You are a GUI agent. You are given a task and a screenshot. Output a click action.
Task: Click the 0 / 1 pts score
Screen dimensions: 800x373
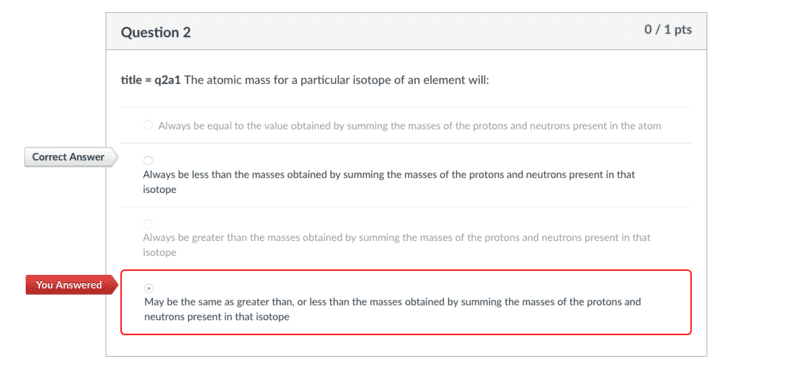pyautogui.click(x=668, y=30)
